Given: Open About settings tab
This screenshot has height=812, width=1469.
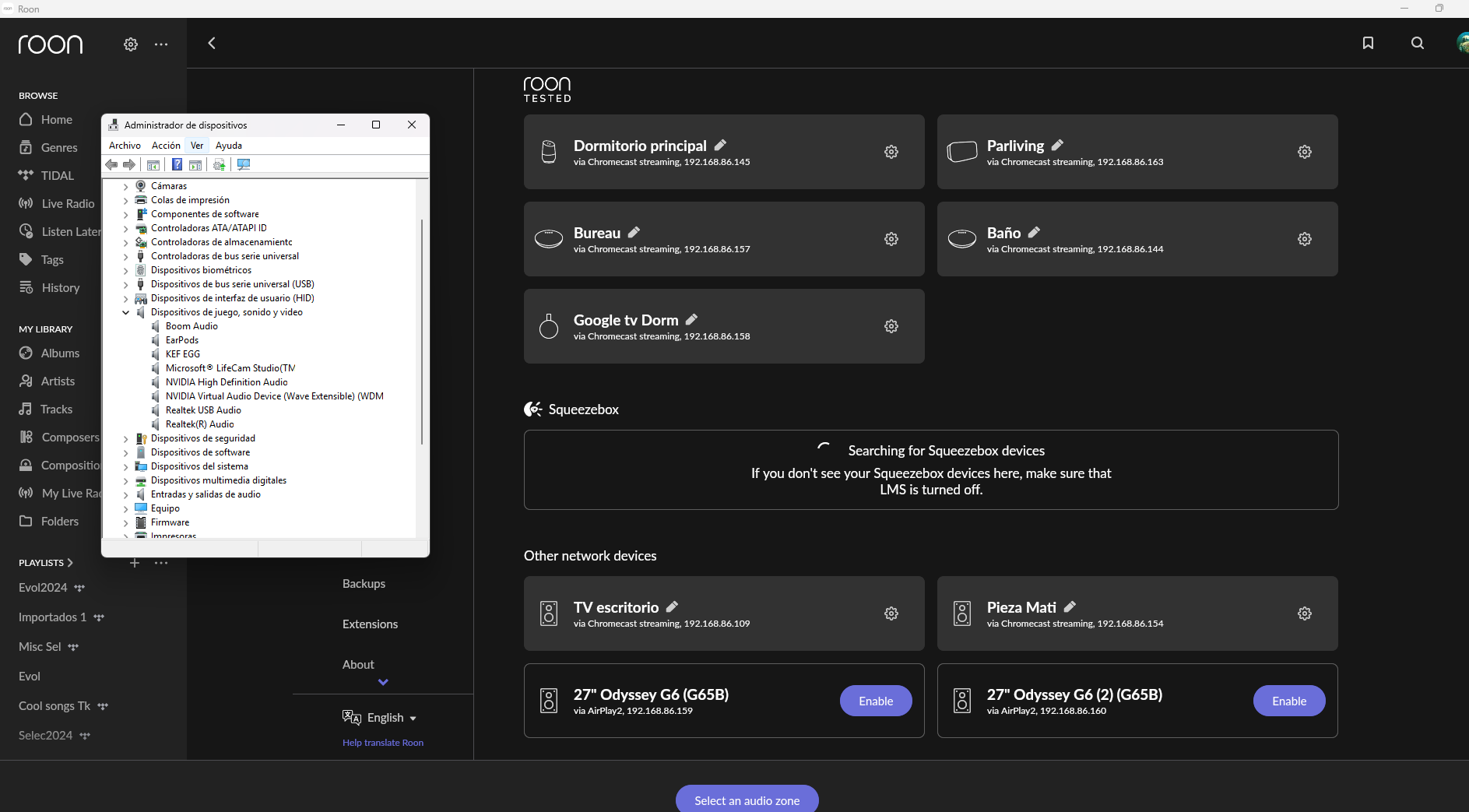Looking at the screenshot, I should 358,664.
